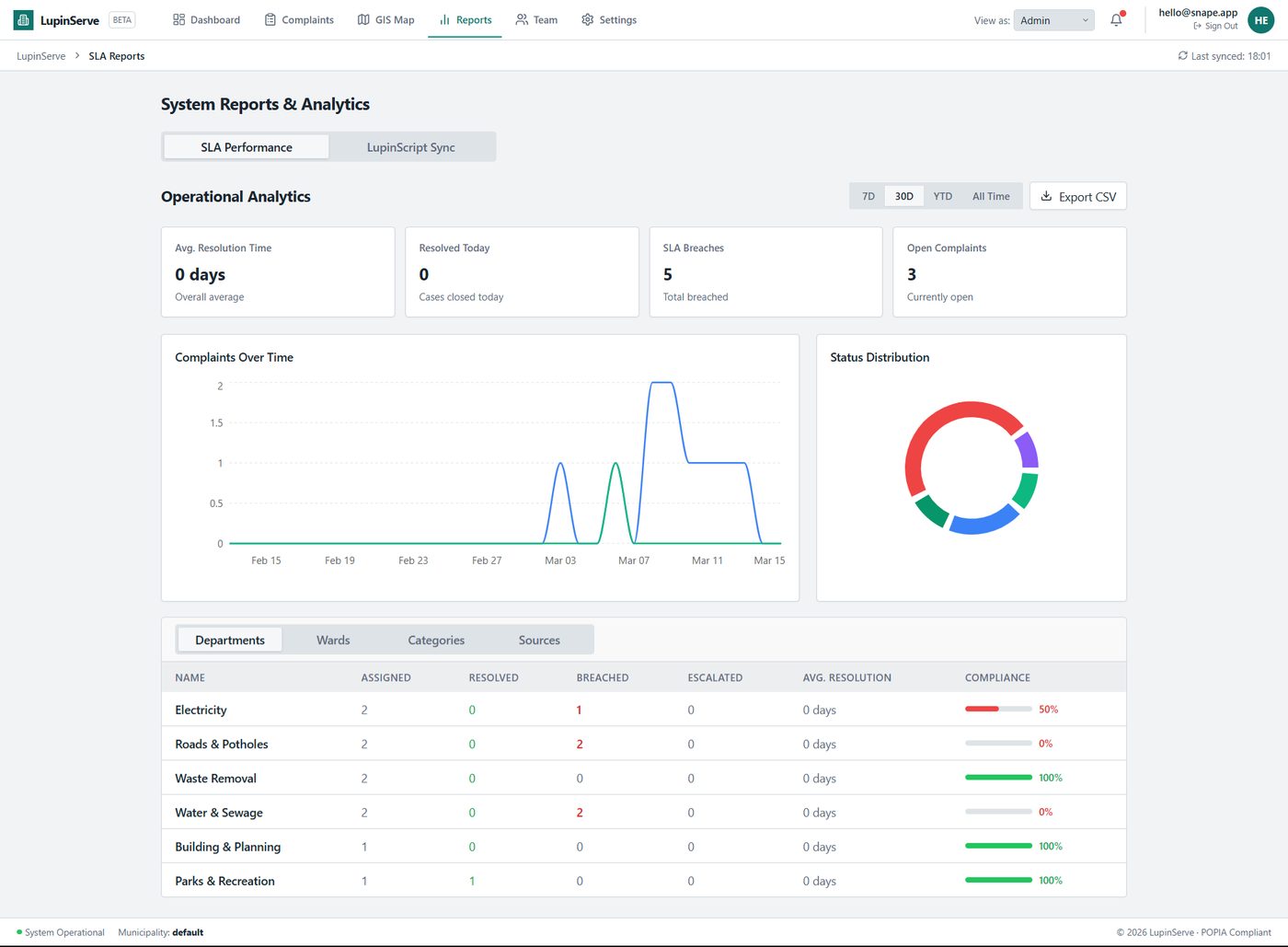Click the Team people icon

[522, 19]
